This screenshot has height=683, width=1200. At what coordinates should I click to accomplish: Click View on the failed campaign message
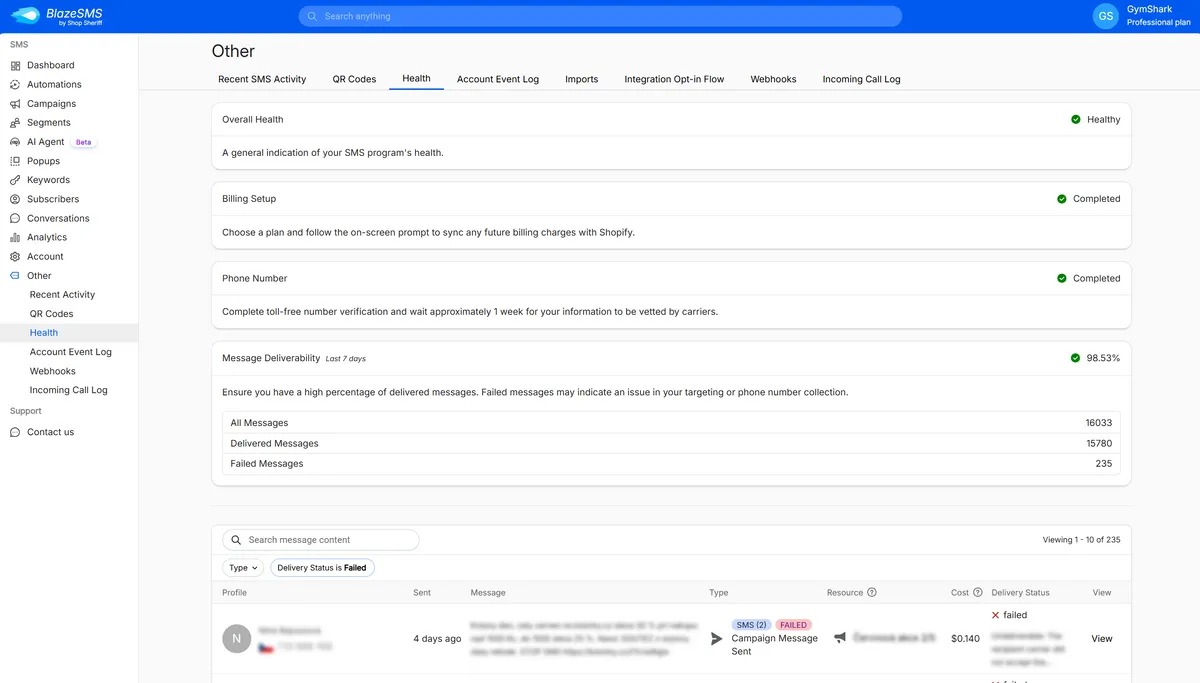pos(1101,638)
